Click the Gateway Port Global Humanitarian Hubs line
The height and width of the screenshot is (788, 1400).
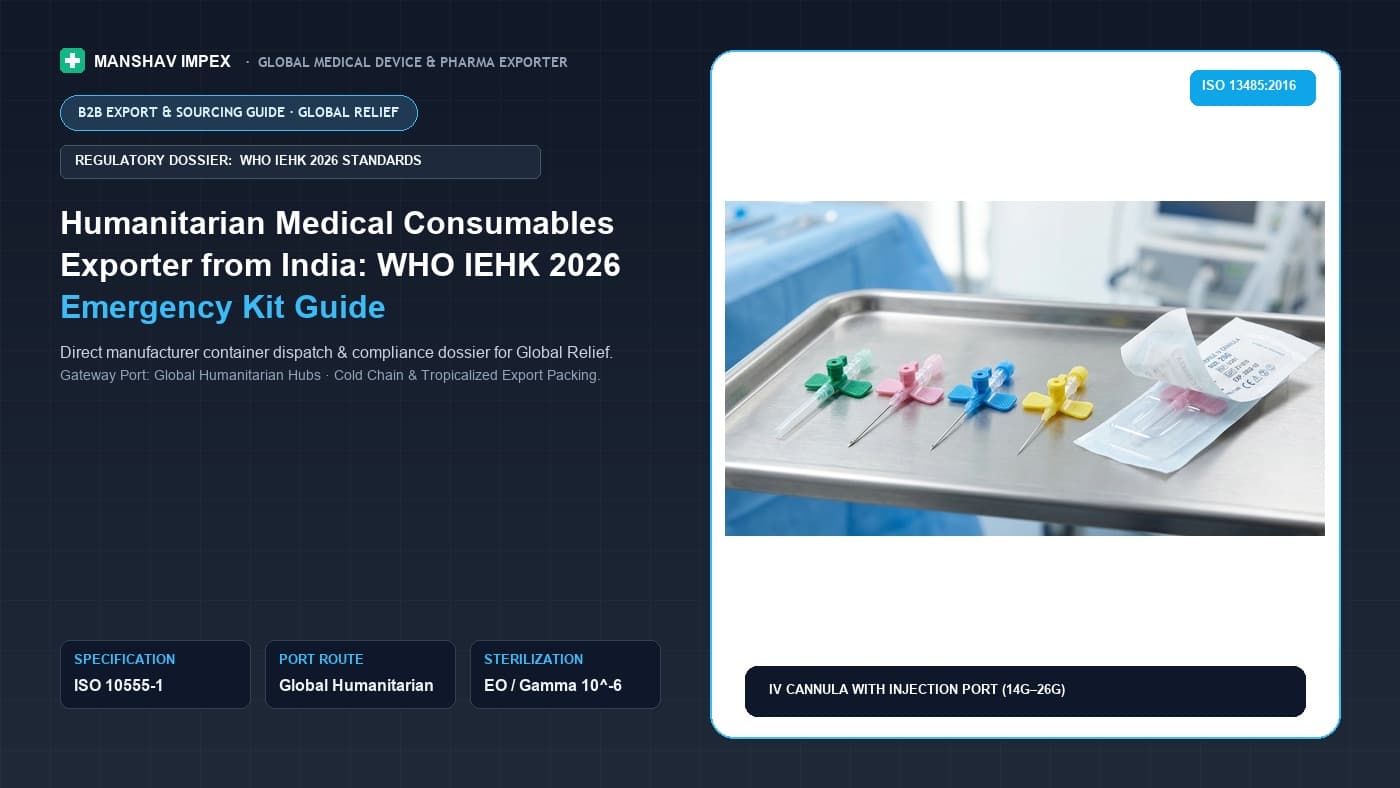click(x=330, y=376)
